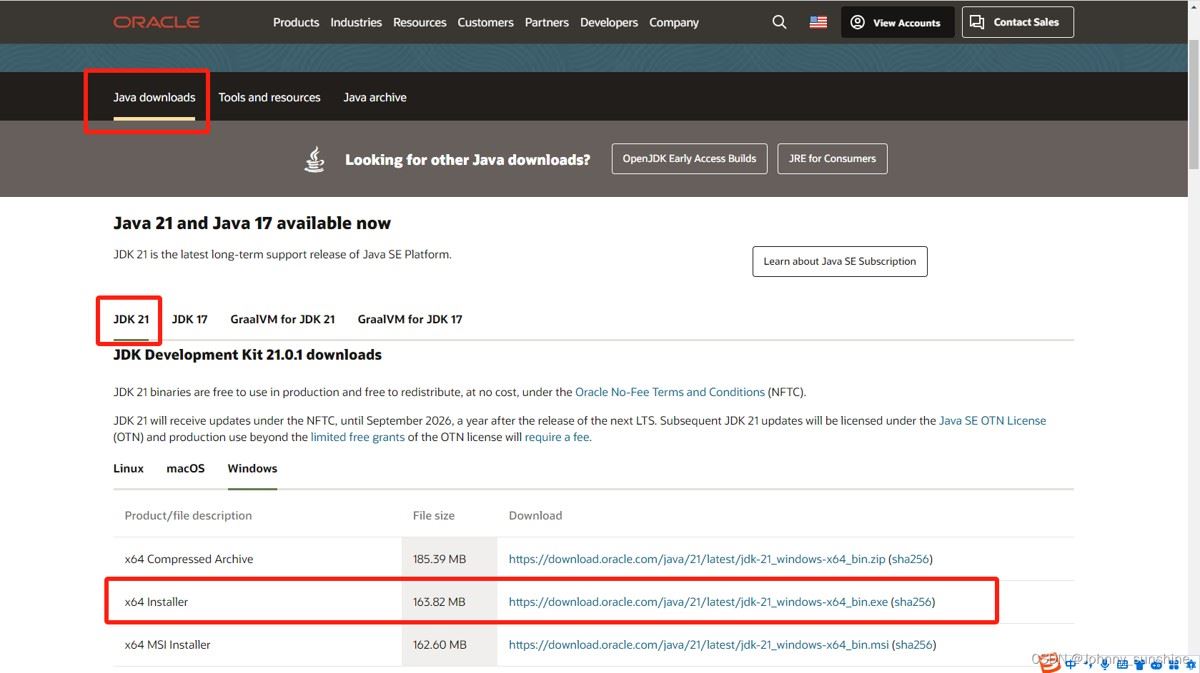Switch to the JDK 17 tab
Screen dimensions: 1200x673
click(189, 319)
